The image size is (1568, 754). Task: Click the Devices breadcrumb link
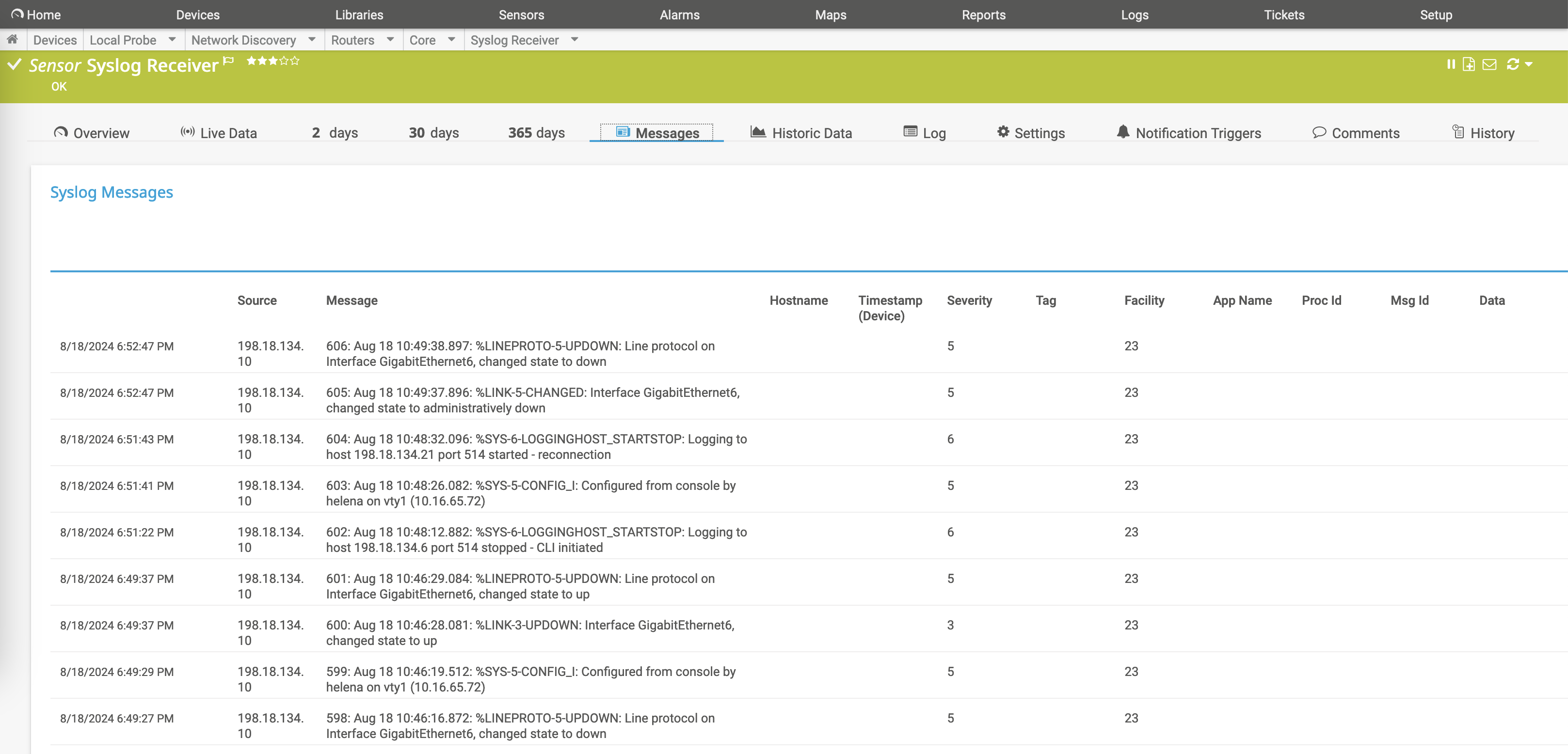[55, 40]
